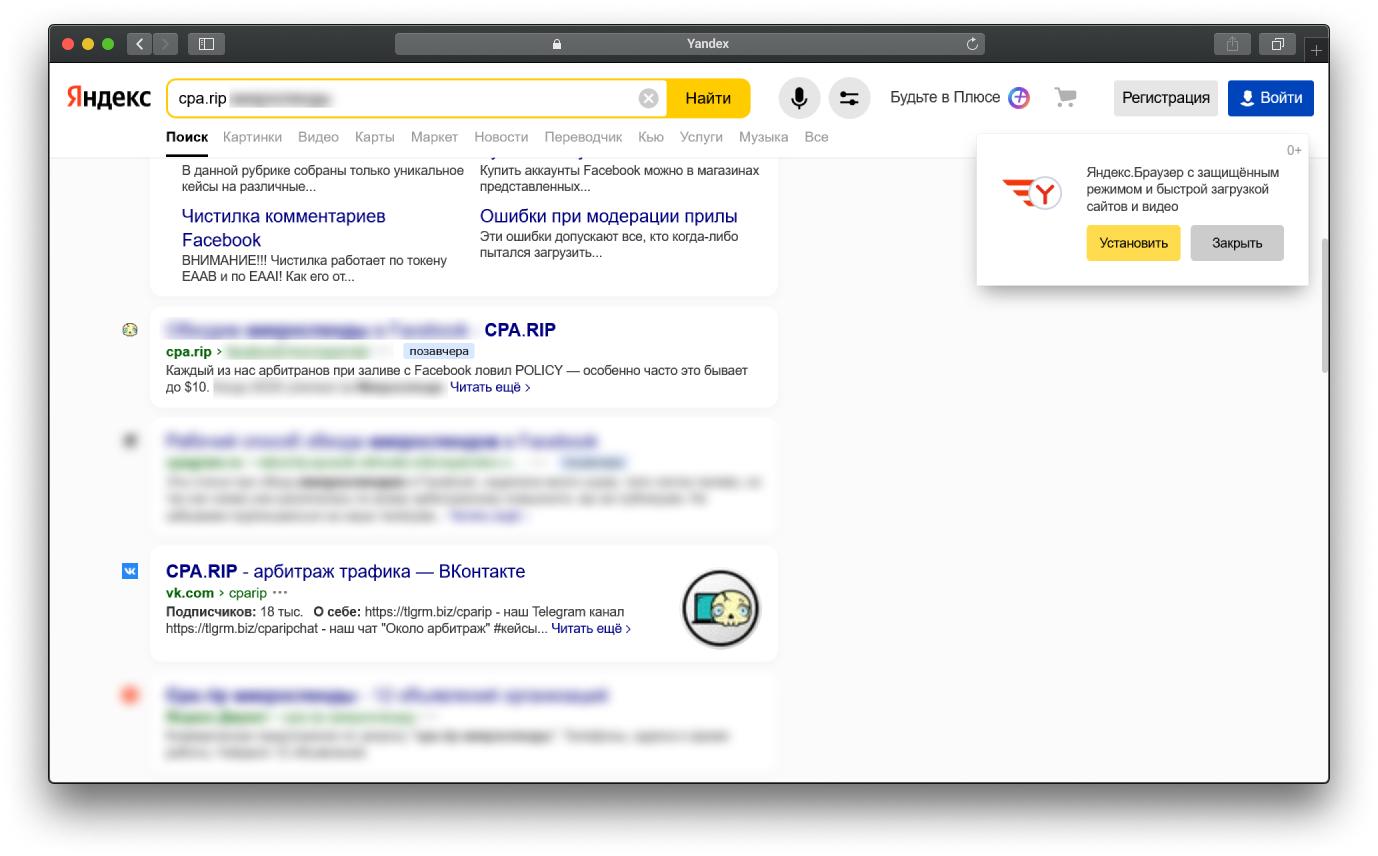Open Чистилка комментариев Facebook link

click(x=283, y=228)
